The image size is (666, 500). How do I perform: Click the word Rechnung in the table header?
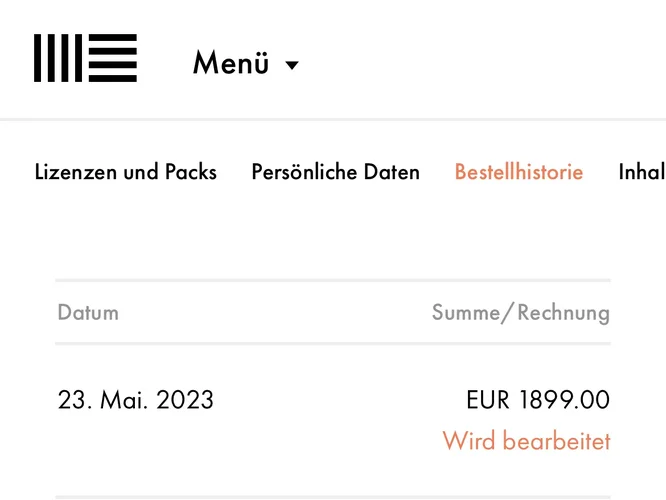(564, 312)
